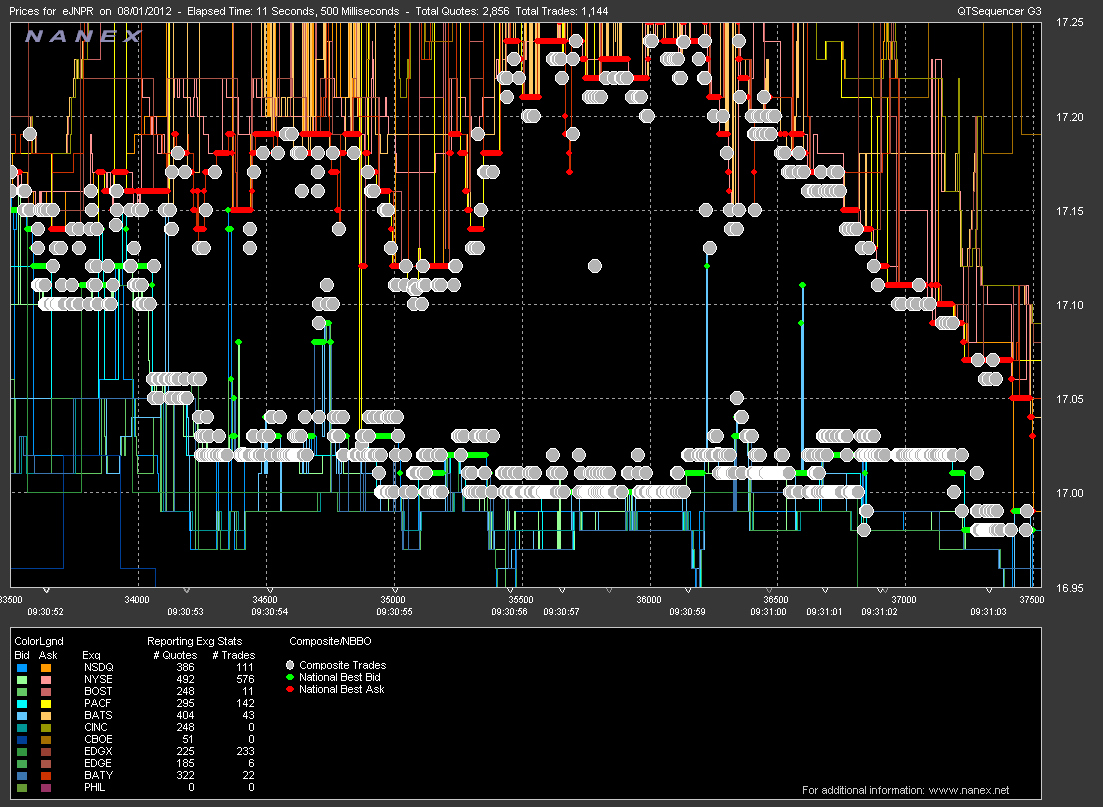The width and height of the screenshot is (1103, 807).
Task: Click the National Best Ask red dot
Action: point(290,689)
